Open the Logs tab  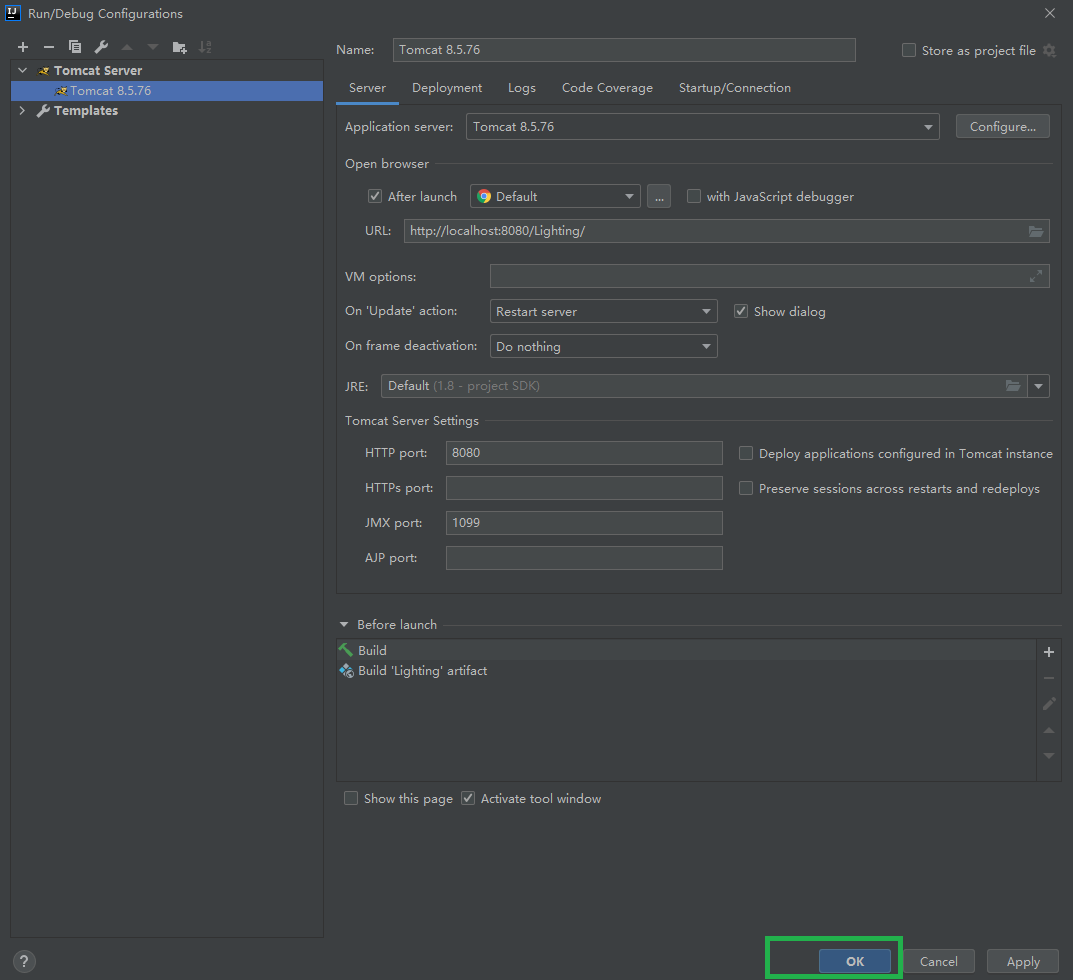[521, 88]
